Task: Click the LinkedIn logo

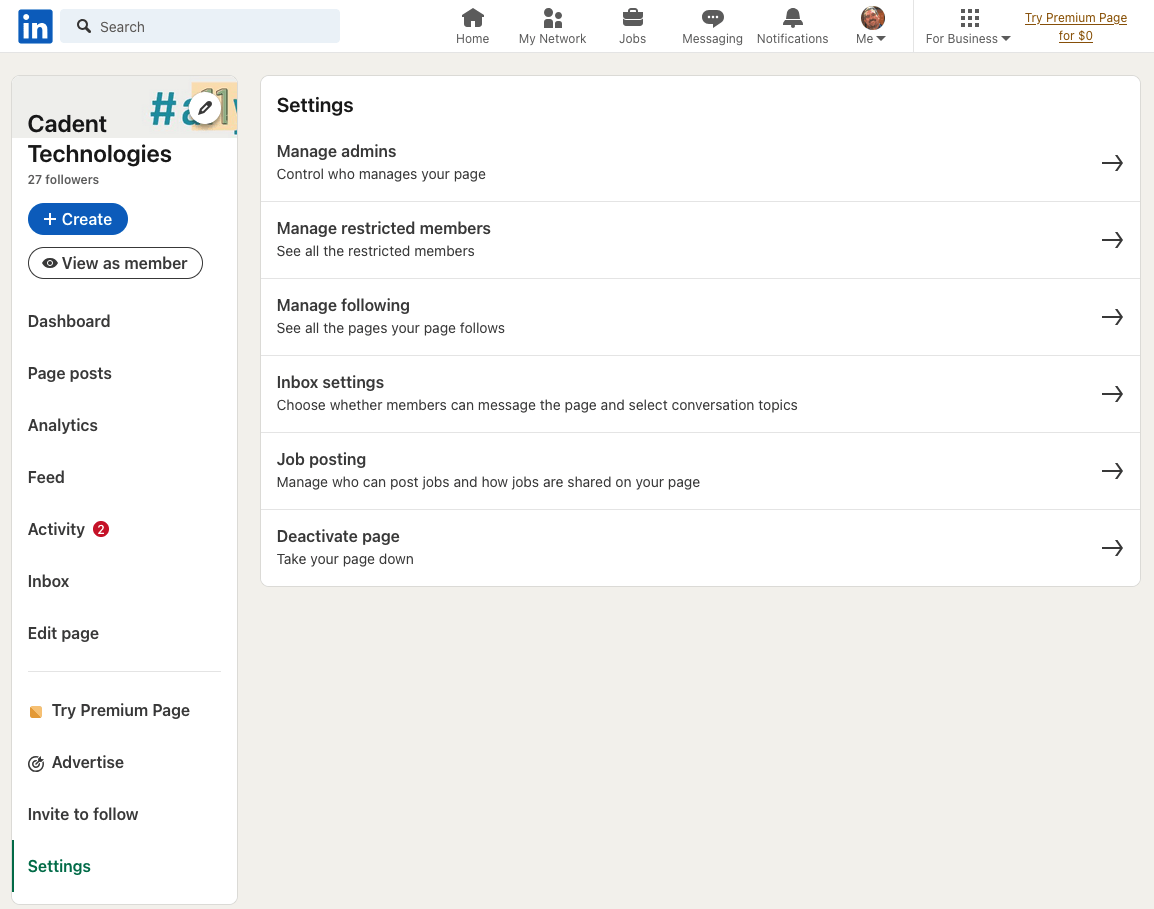Action: pyautogui.click(x=35, y=26)
